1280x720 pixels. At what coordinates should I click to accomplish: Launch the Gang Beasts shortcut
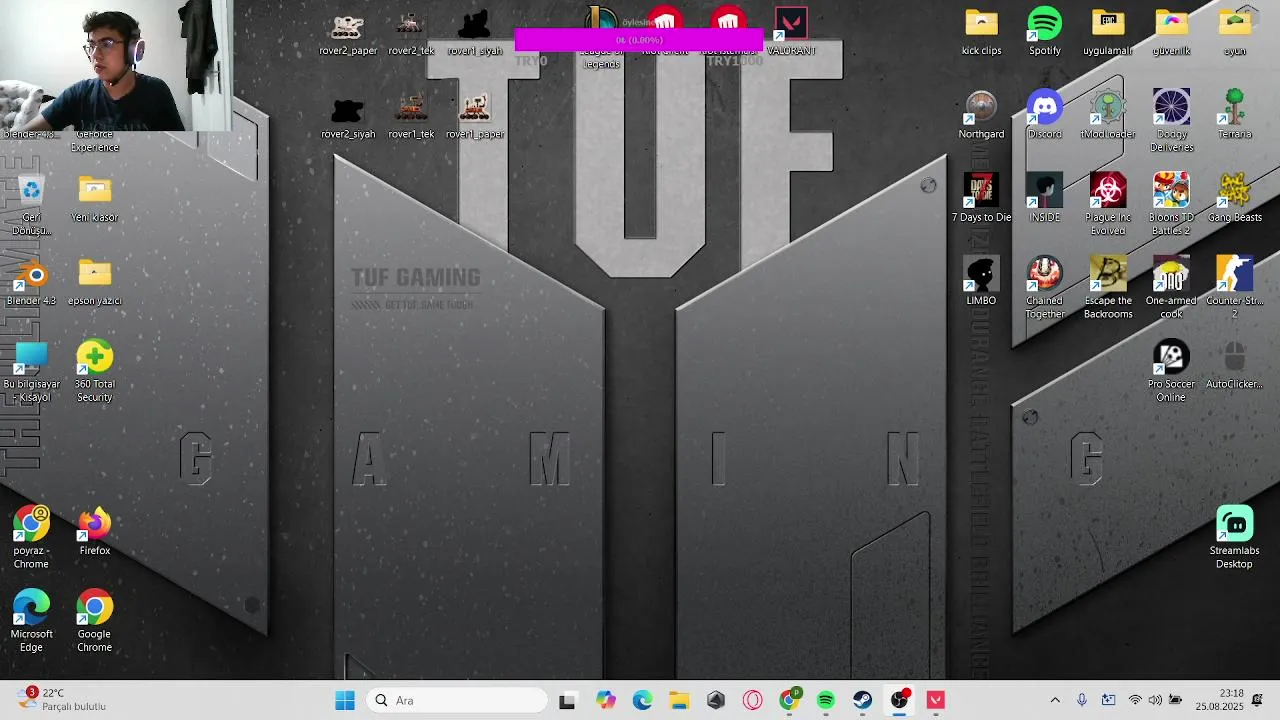1235,199
